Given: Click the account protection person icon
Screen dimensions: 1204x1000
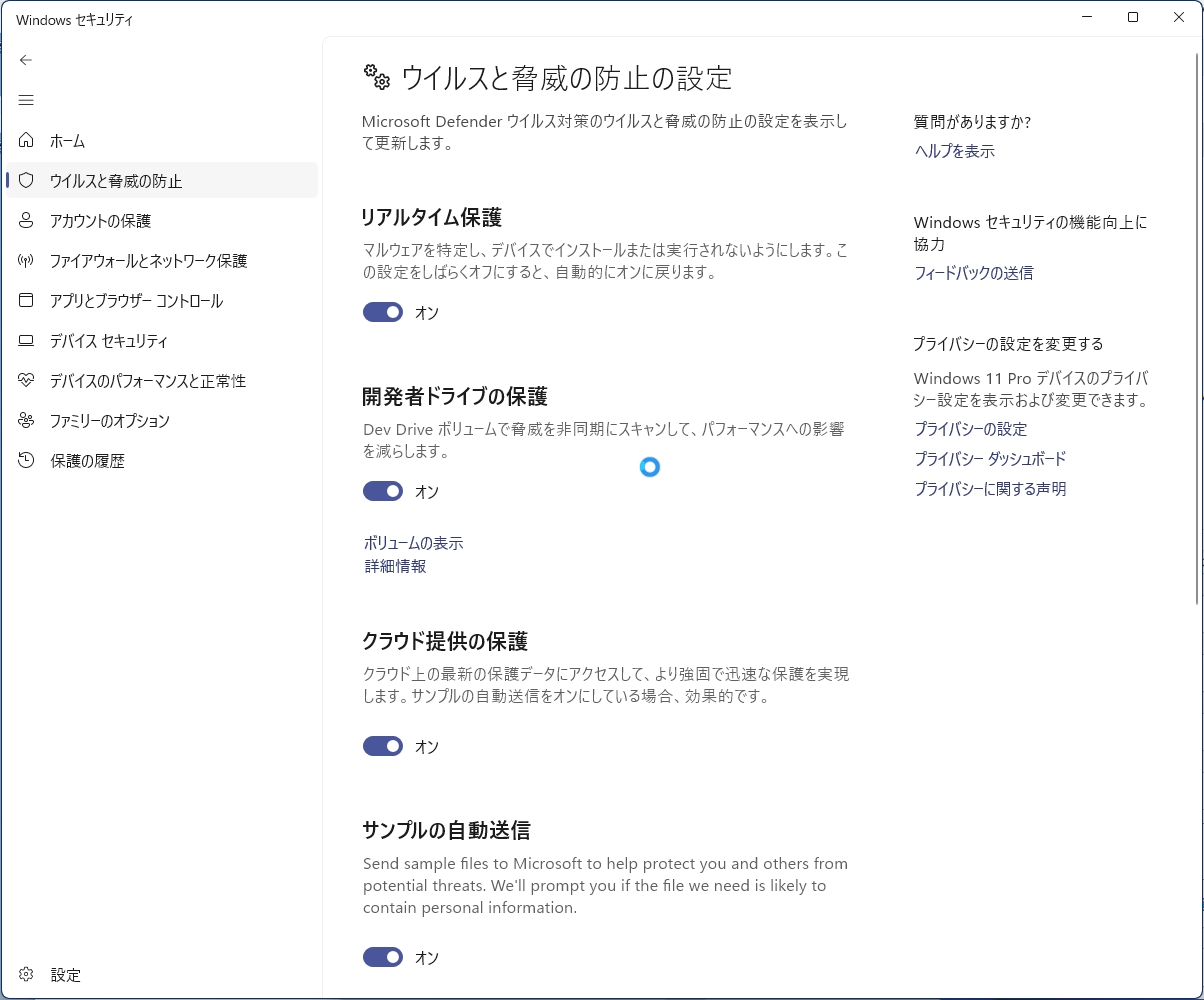Looking at the screenshot, I should [x=26, y=220].
